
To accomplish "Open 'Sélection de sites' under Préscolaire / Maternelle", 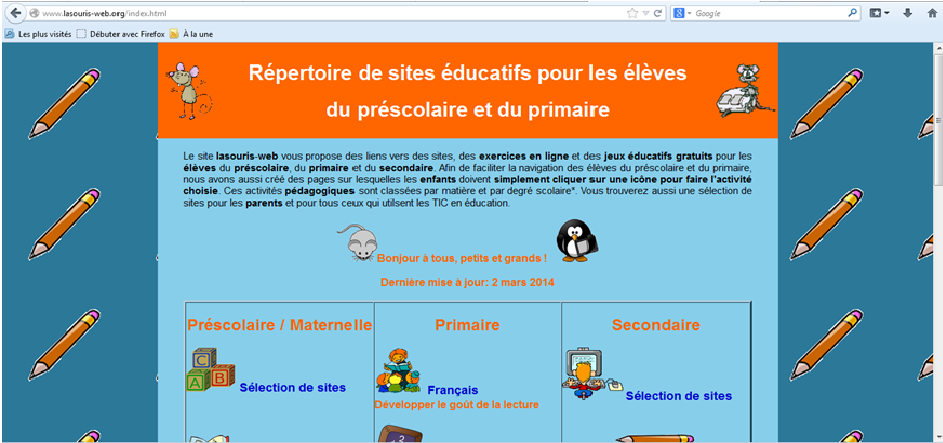I will [x=292, y=387].
